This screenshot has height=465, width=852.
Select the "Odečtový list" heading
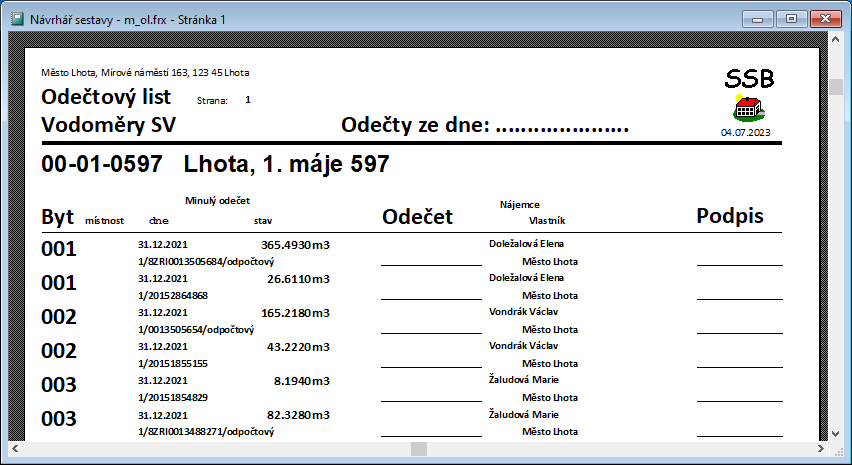tap(106, 98)
